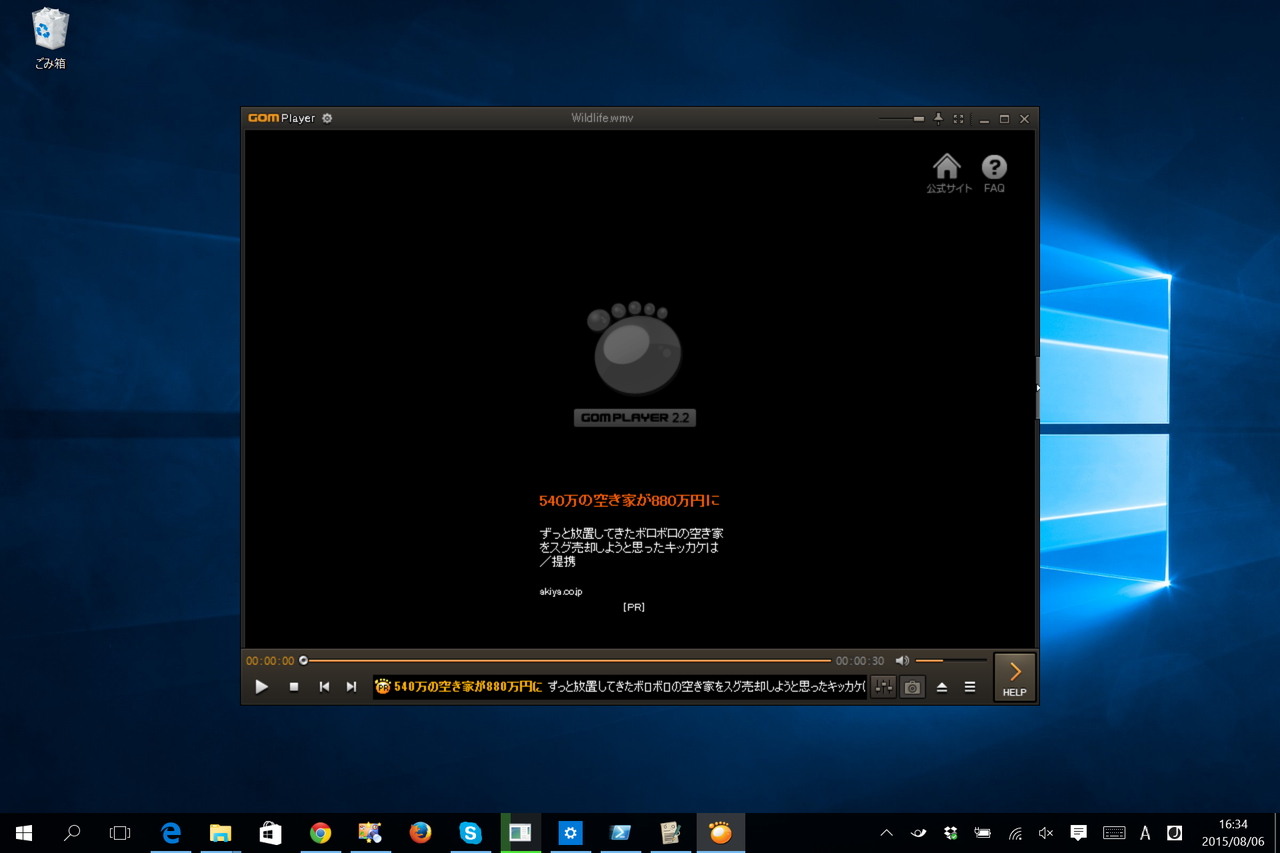
Task: Capture a screenshot with the camera icon
Action: pyautogui.click(x=912, y=687)
